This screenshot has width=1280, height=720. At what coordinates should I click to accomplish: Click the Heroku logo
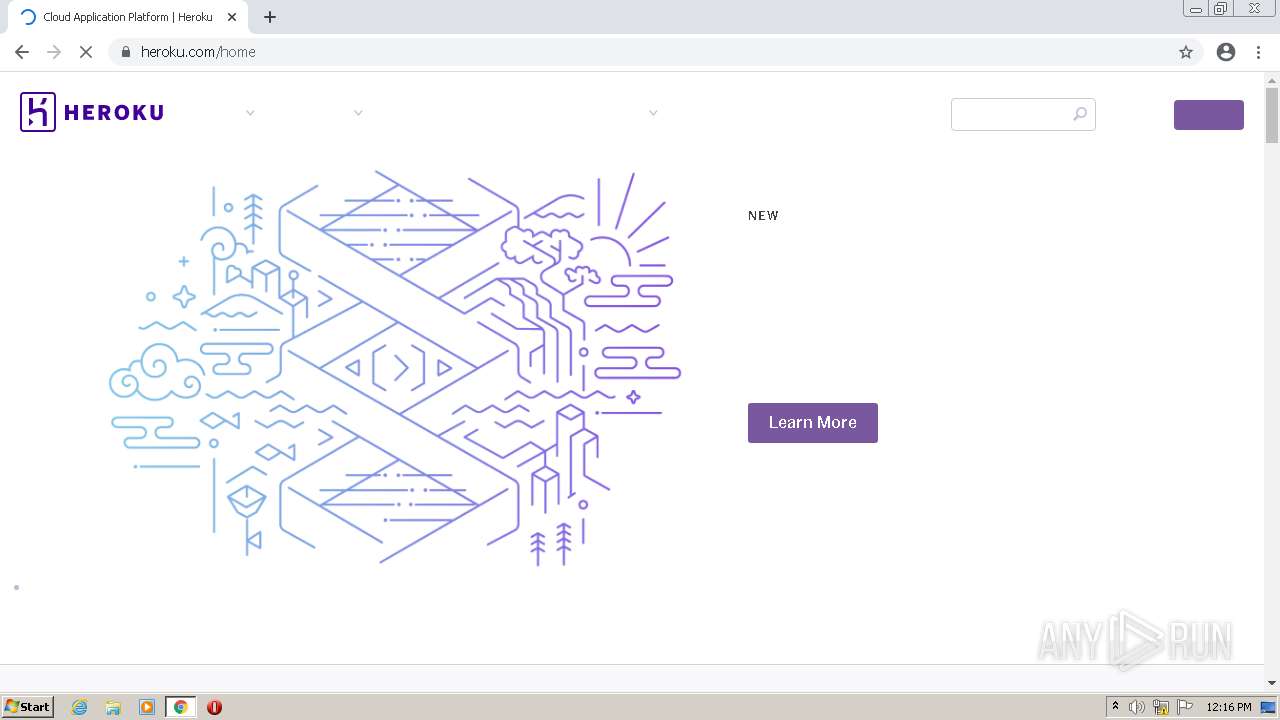click(x=92, y=112)
